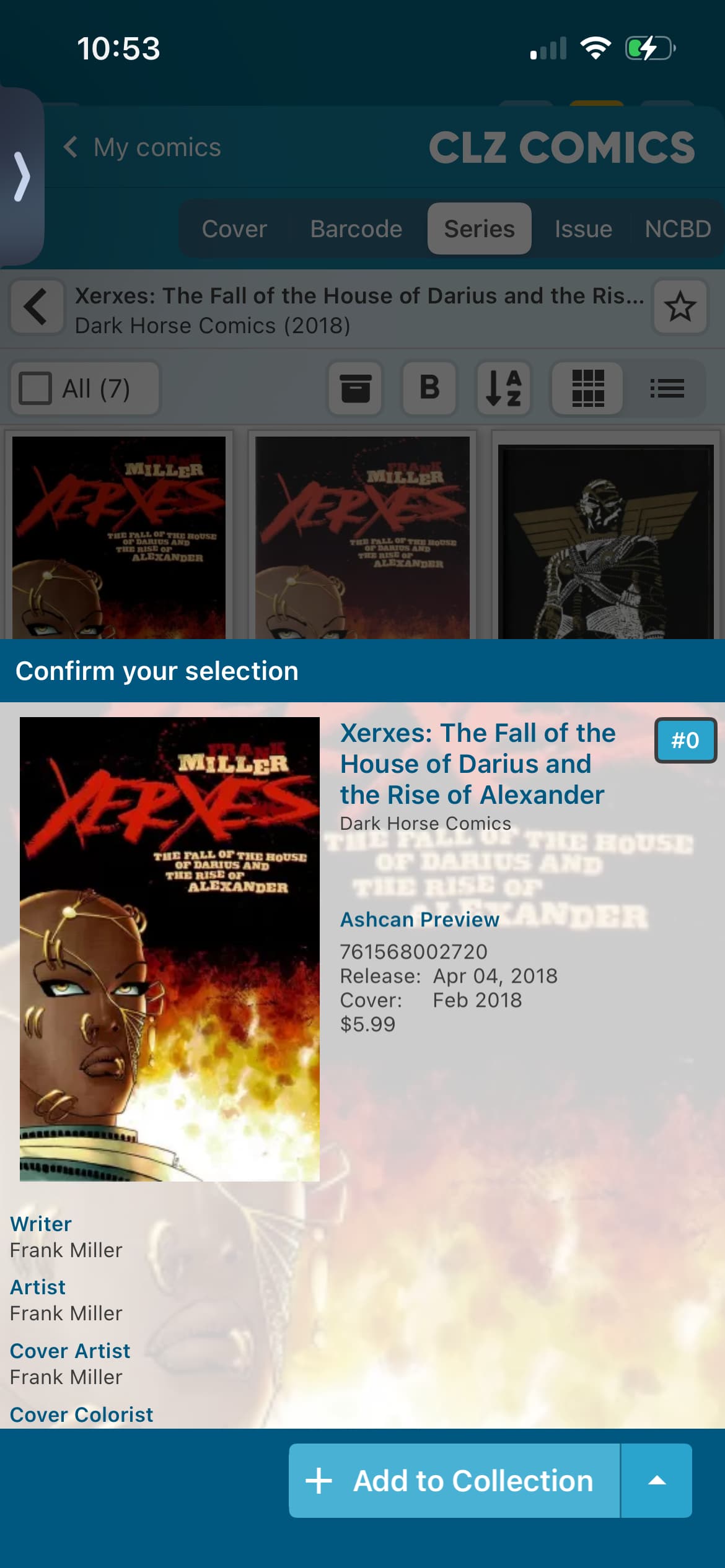Expand the Add to Collection options arrow
This screenshot has width=725, height=1568.
657,1481
